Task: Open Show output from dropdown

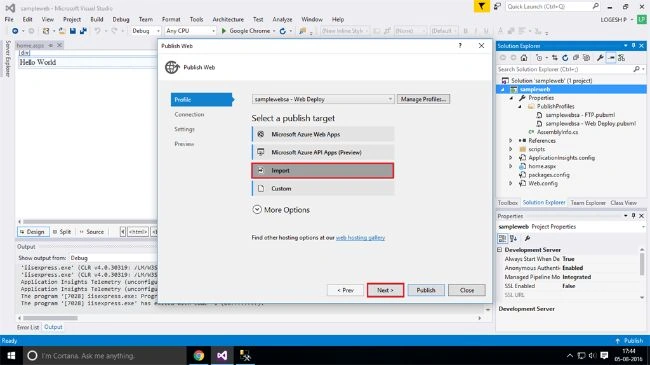Action: click(113, 258)
